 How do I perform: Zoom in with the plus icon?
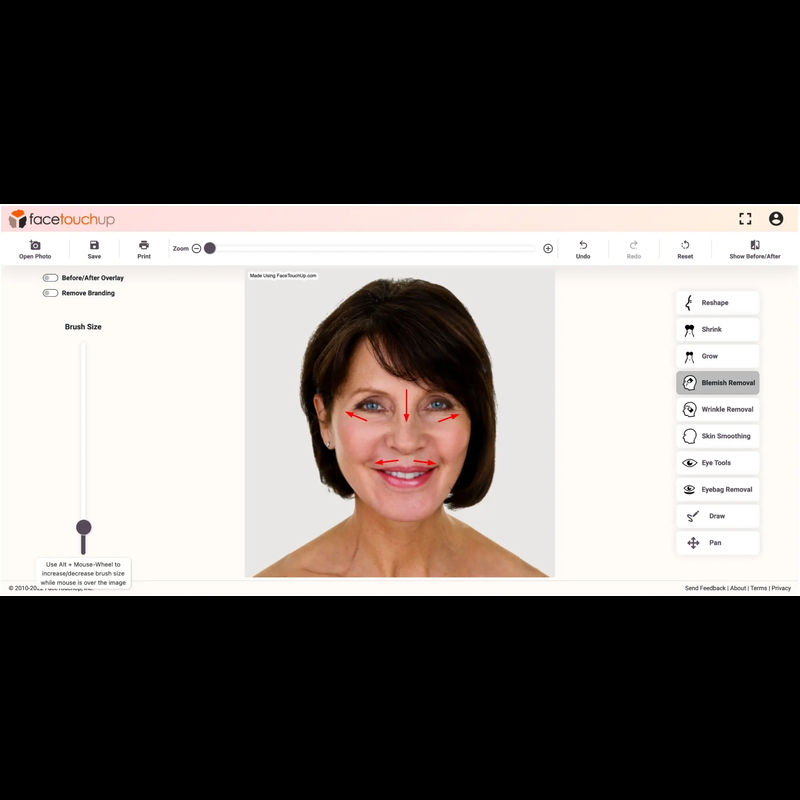click(x=548, y=248)
